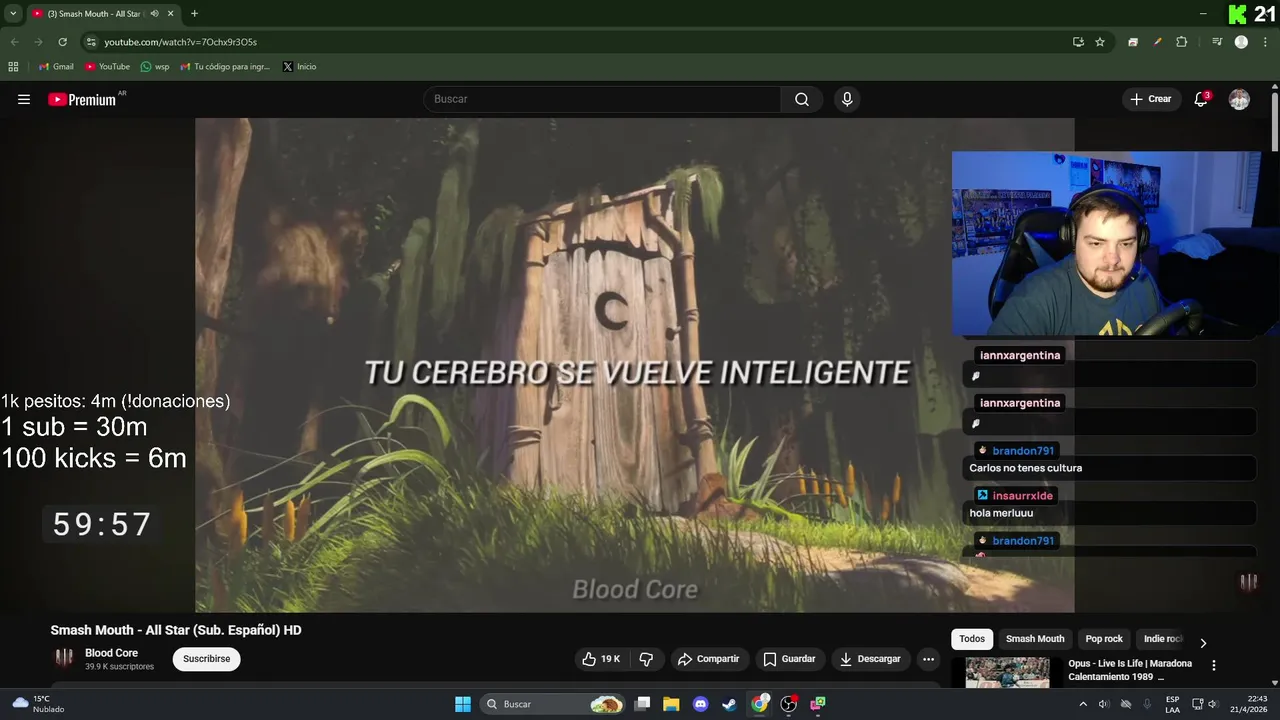Open the Windows Start menu
Image resolution: width=1280 pixels, height=720 pixels.
point(463,704)
